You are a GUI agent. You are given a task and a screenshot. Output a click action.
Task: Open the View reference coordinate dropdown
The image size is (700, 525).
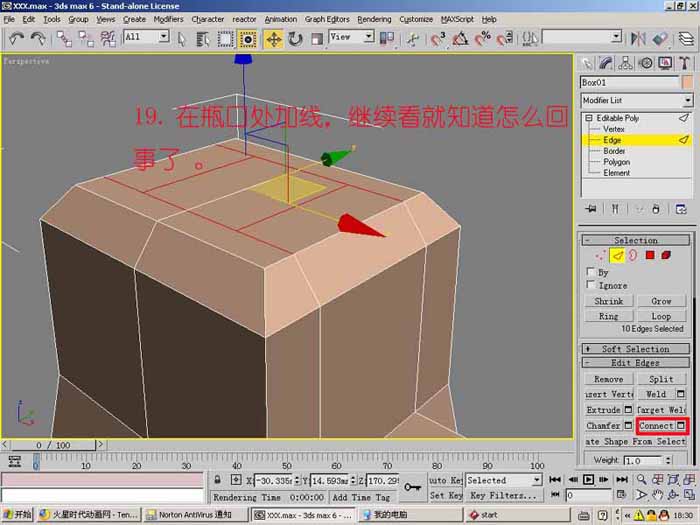tap(351, 37)
